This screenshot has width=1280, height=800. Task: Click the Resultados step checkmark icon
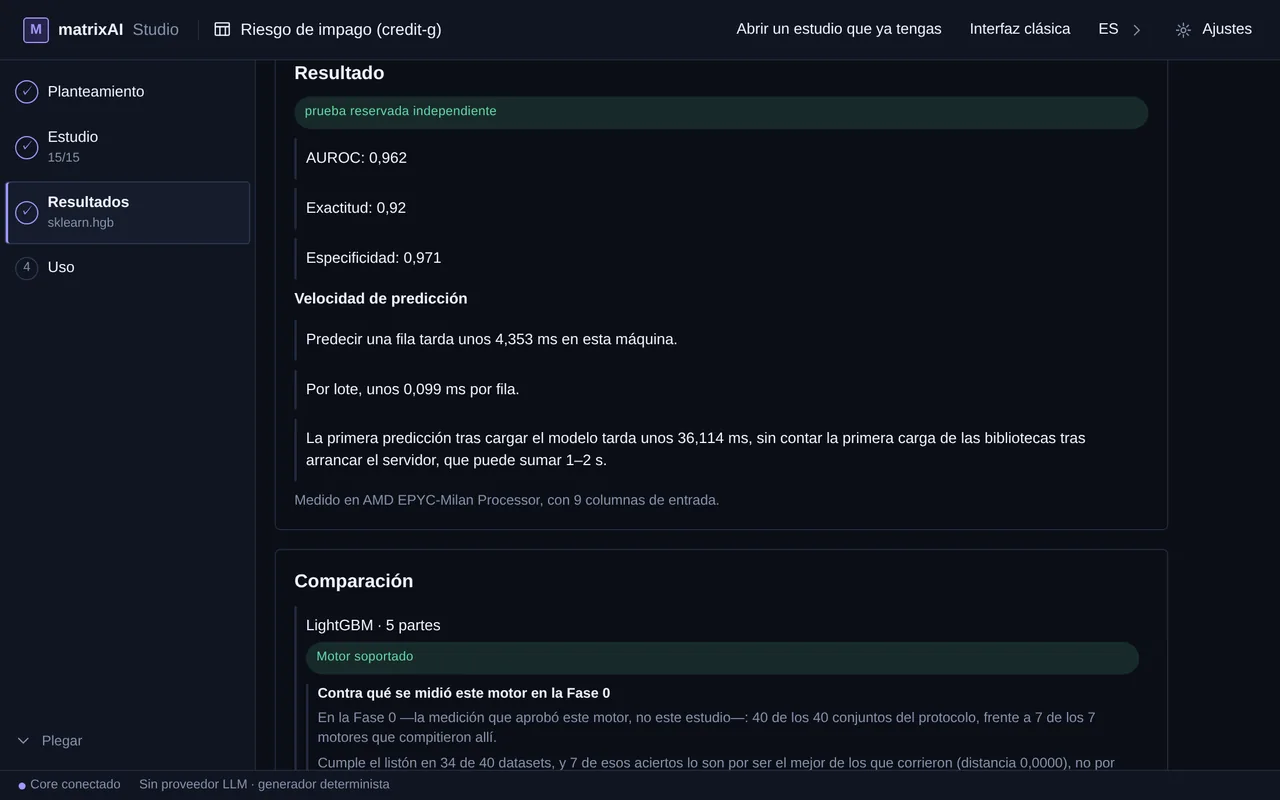click(27, 212)
